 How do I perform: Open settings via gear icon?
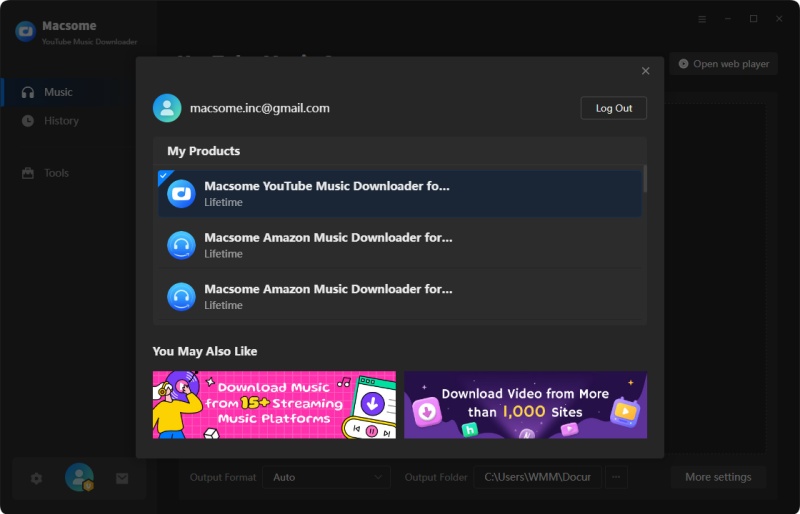pyautogui.click(x=36, y=478)
